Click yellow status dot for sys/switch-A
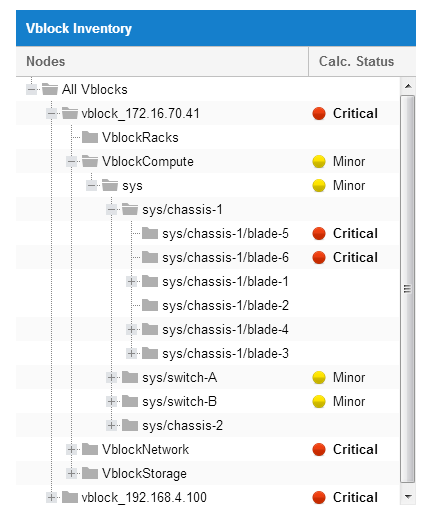 (x=319, y=377)
